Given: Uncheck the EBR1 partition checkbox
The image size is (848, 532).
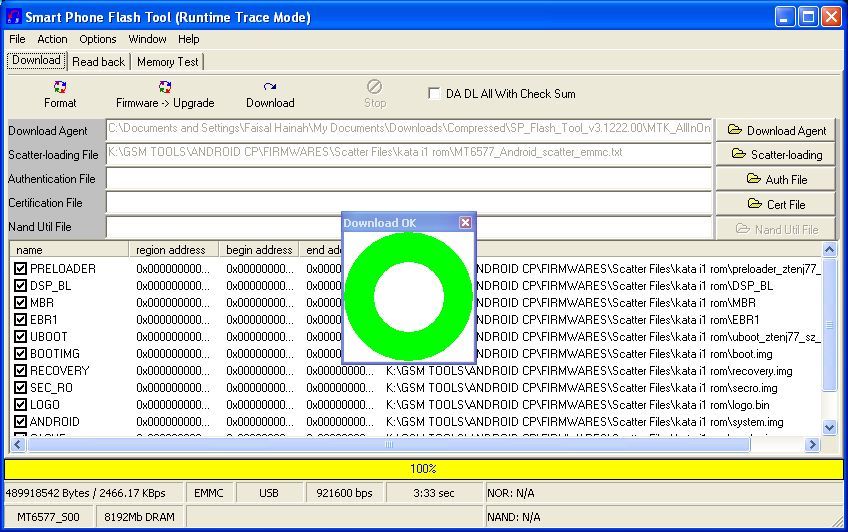Looking at the screenshot, I should pyautogui.click(x=20, y=320).
